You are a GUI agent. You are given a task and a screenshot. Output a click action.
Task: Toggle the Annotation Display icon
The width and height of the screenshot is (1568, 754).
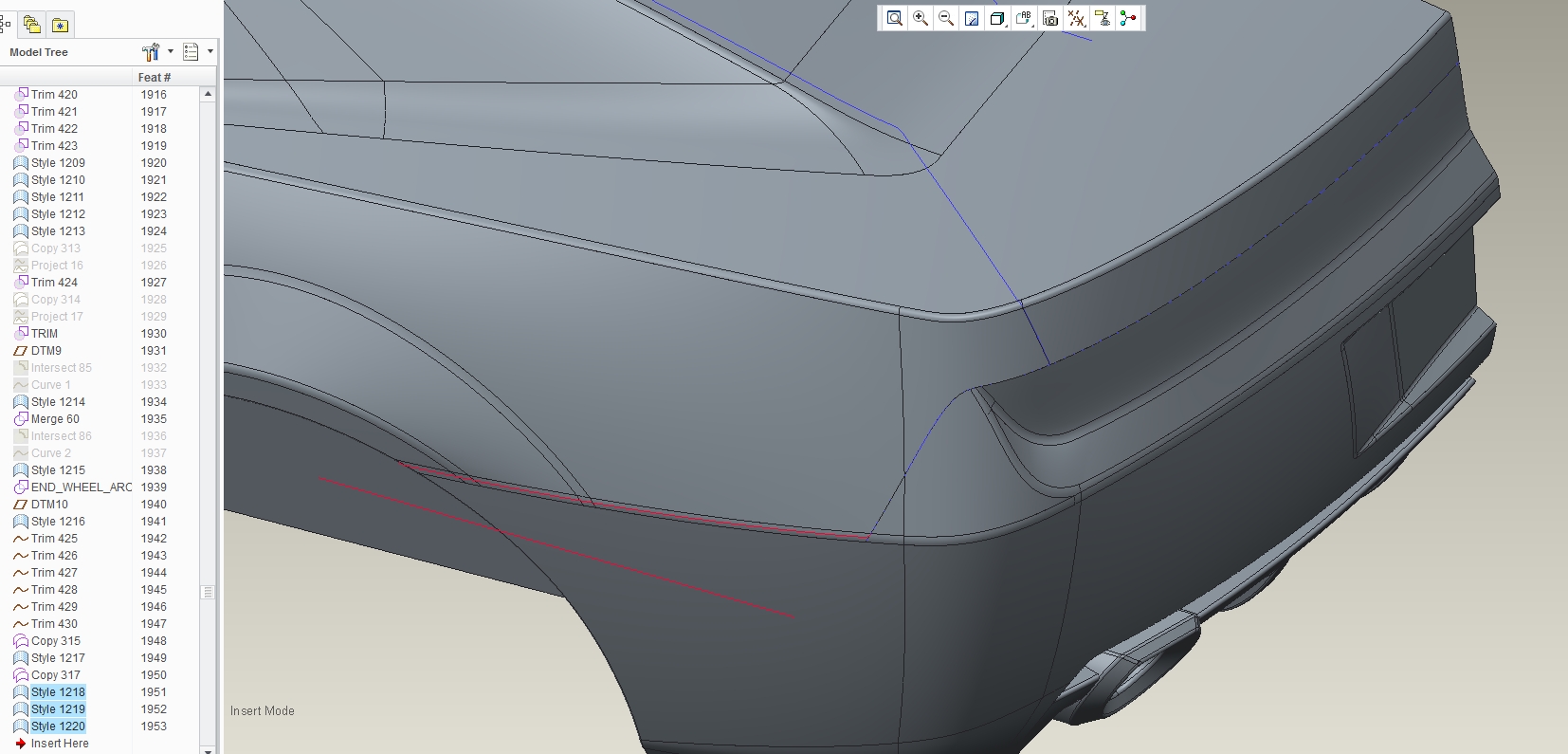click(1102, 18)
